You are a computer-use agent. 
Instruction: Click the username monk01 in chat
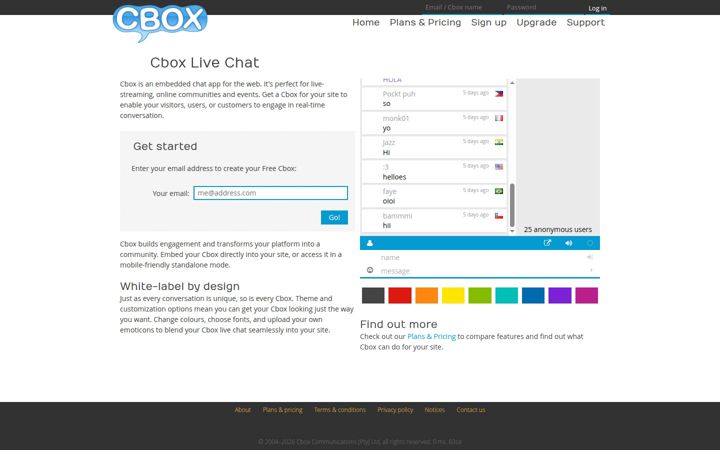(x=396, y=118)
